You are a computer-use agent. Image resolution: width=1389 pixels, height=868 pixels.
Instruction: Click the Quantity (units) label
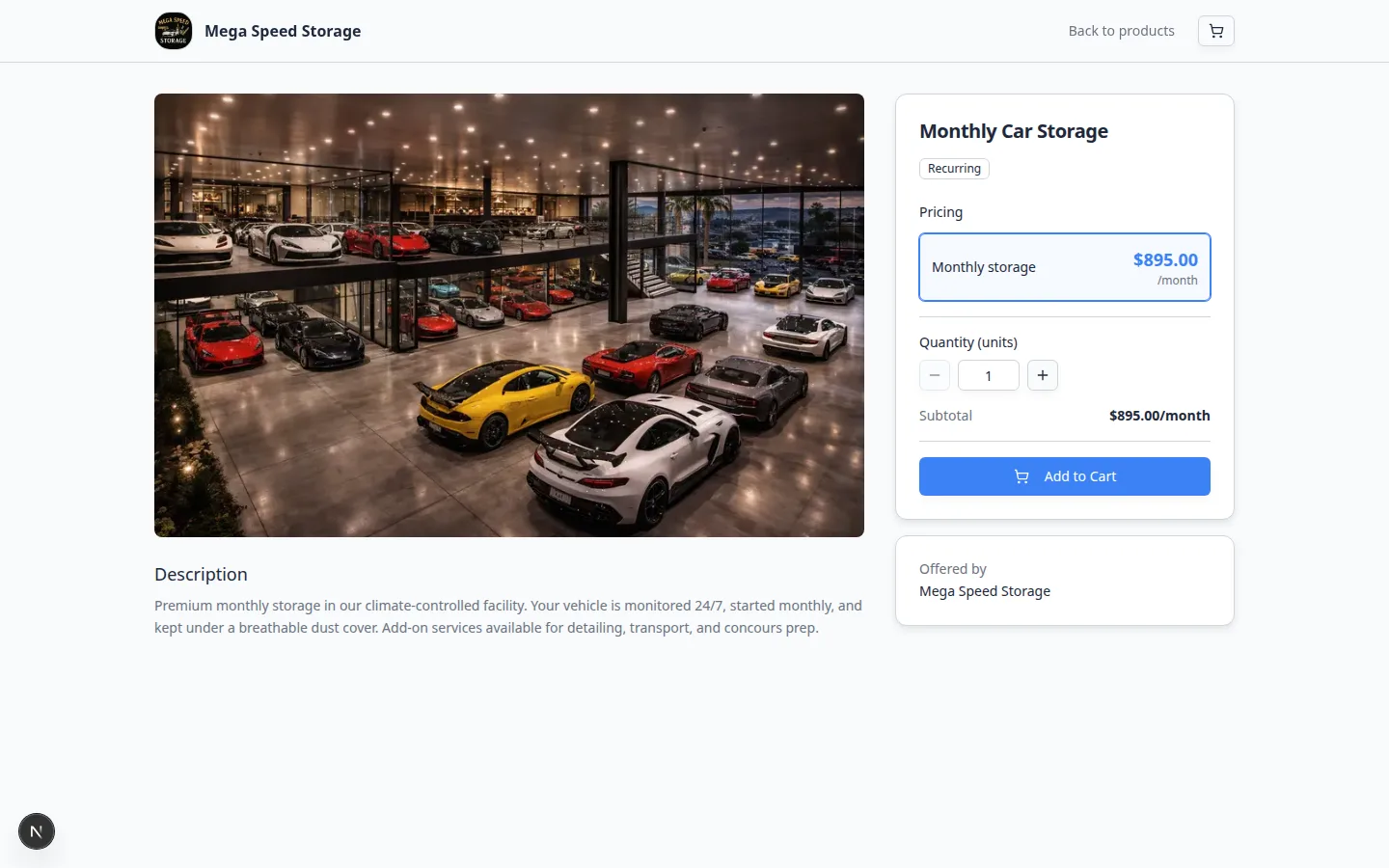(x=968, y=342)
